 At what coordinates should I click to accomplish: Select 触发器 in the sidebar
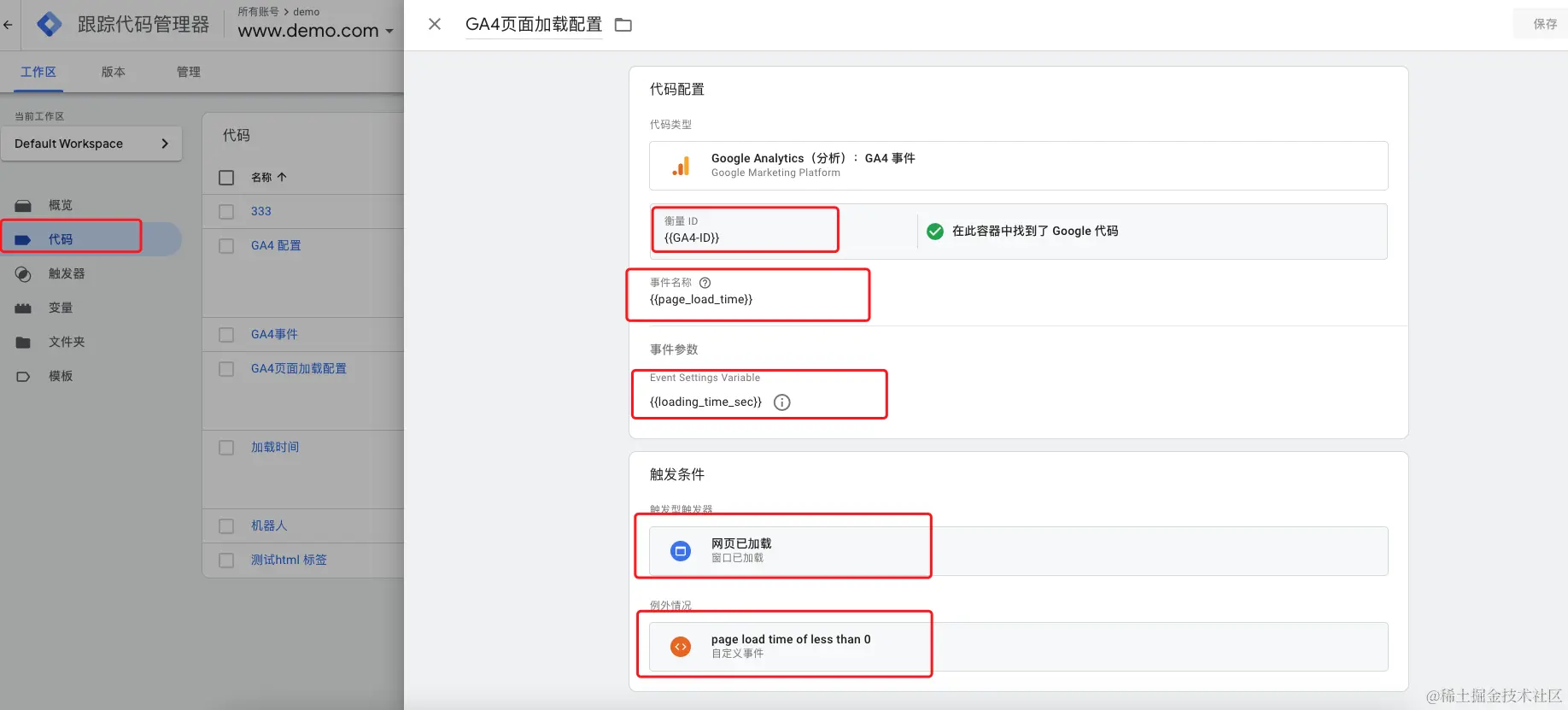click(67, 273)
